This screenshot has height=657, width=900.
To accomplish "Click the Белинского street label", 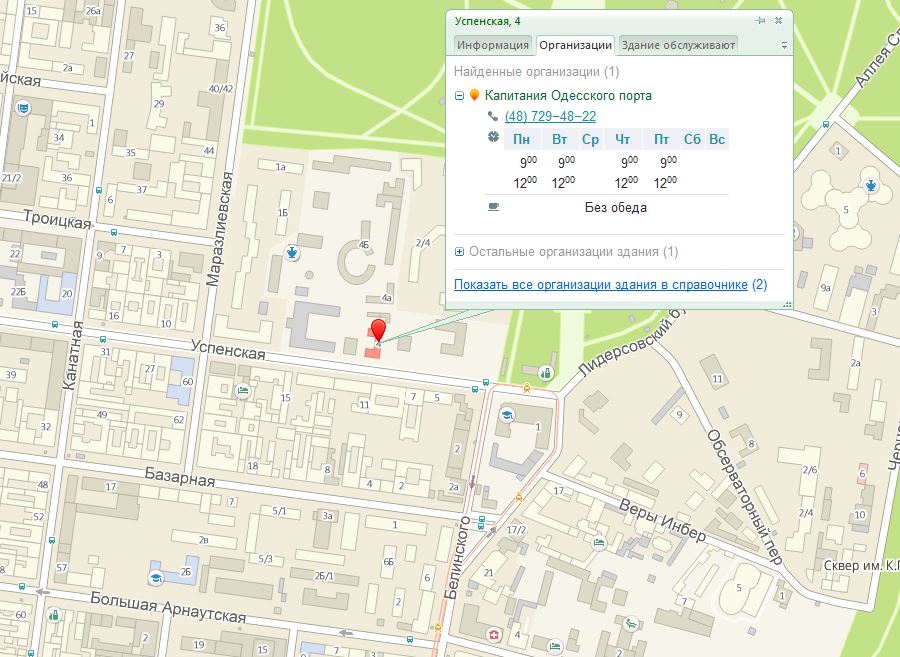I will pos(458,557).
